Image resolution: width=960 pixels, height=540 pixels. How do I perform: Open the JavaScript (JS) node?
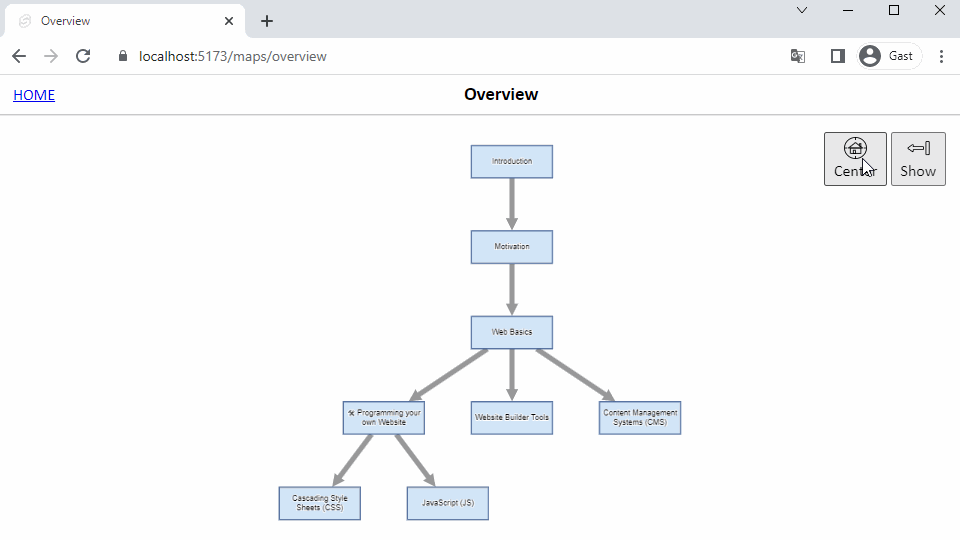[448, 503]
